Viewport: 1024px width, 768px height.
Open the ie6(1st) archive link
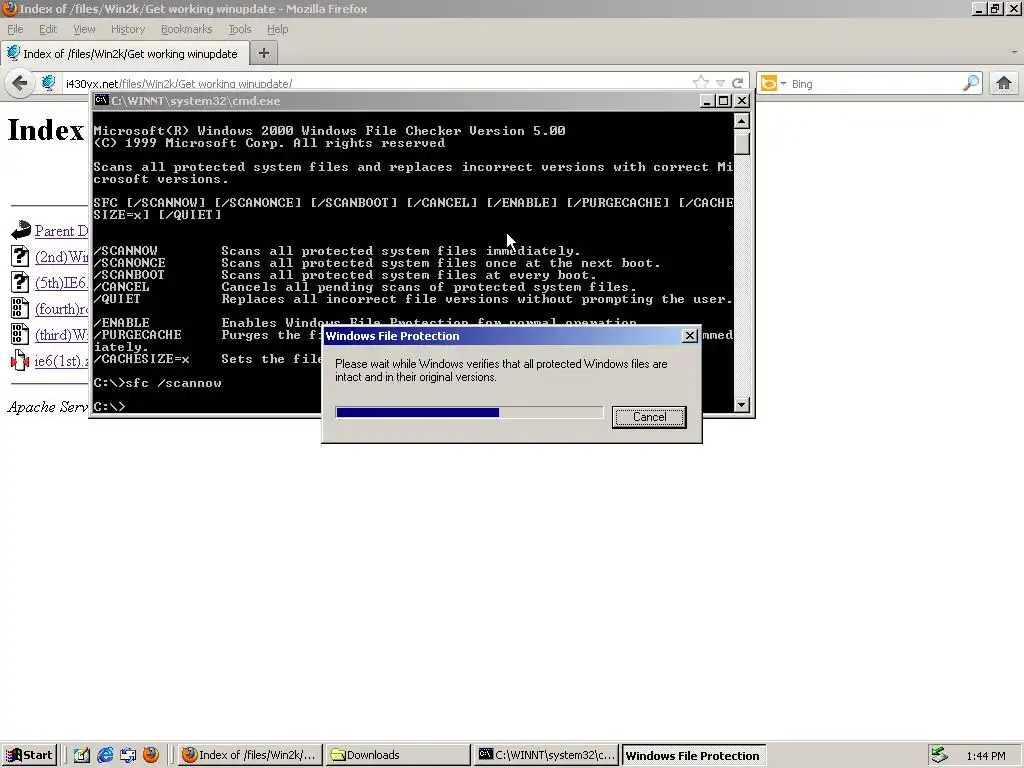[61, 360]
